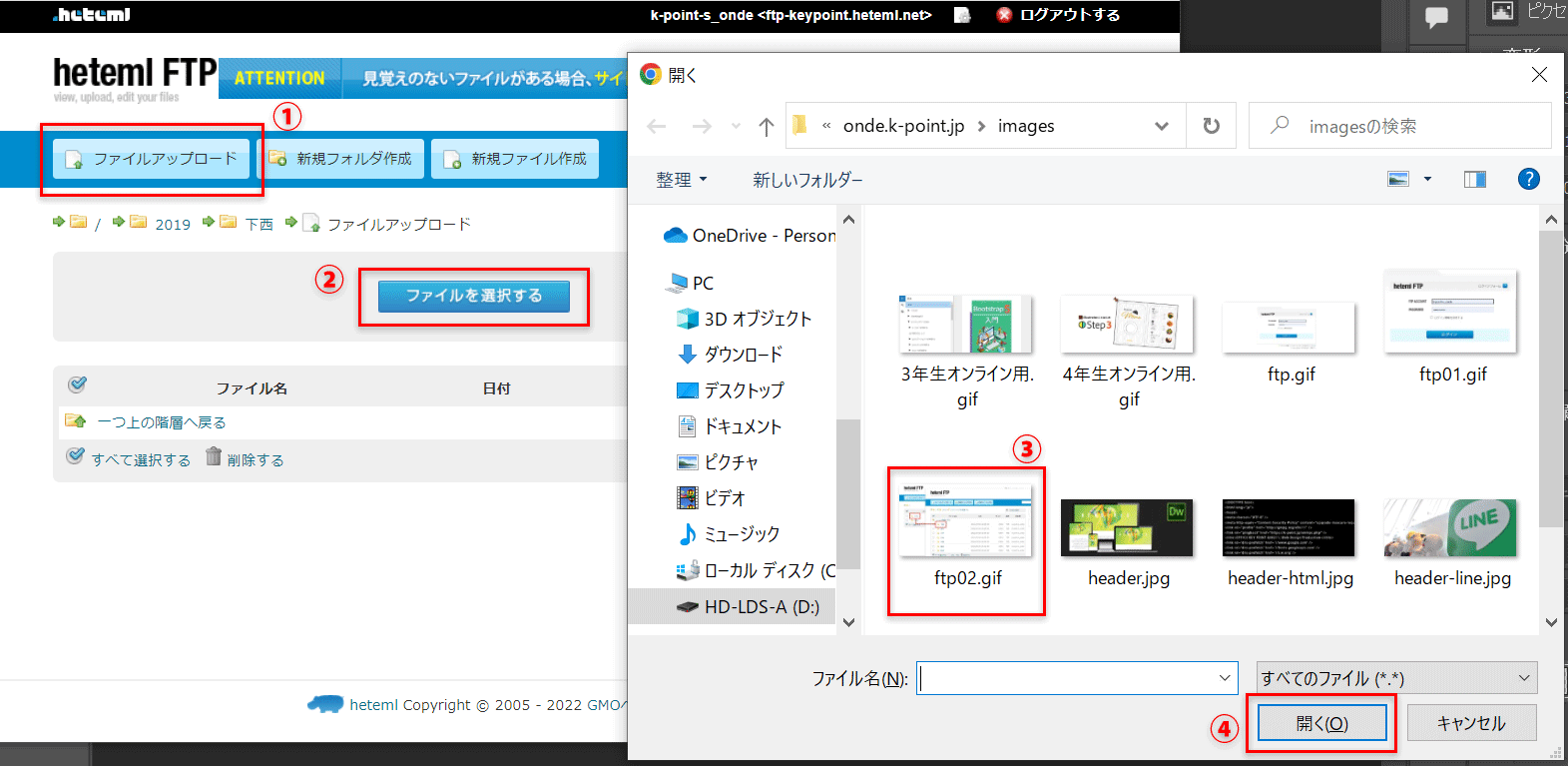Click the file list vertical scrollbar
This screenshot has height=766, width=1568.
[1550, 380]
